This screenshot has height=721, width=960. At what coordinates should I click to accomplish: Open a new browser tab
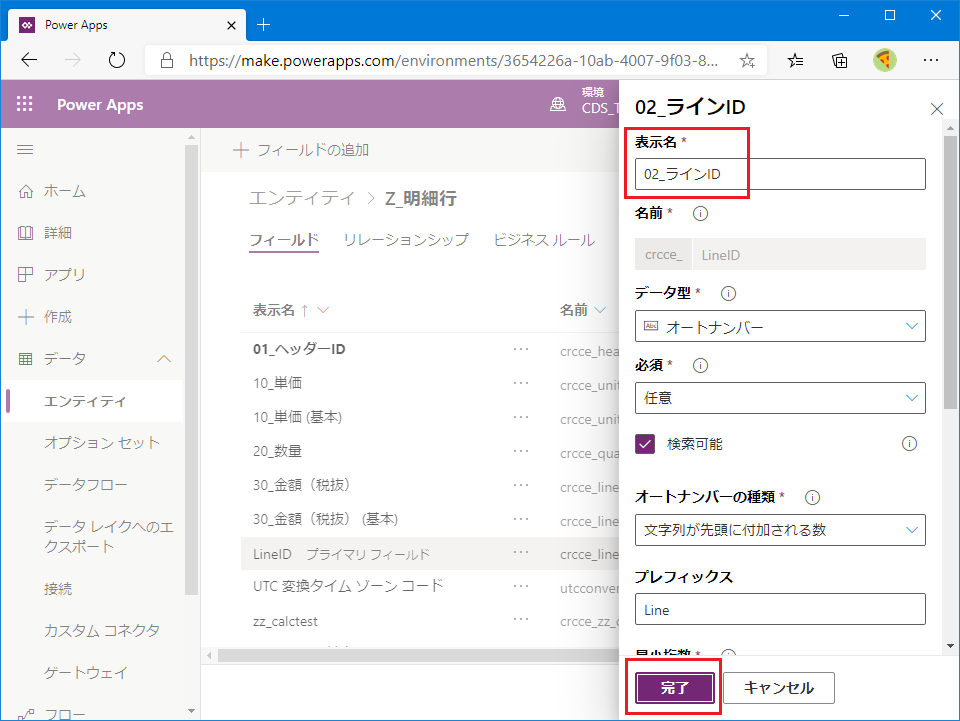click(263, 24)
